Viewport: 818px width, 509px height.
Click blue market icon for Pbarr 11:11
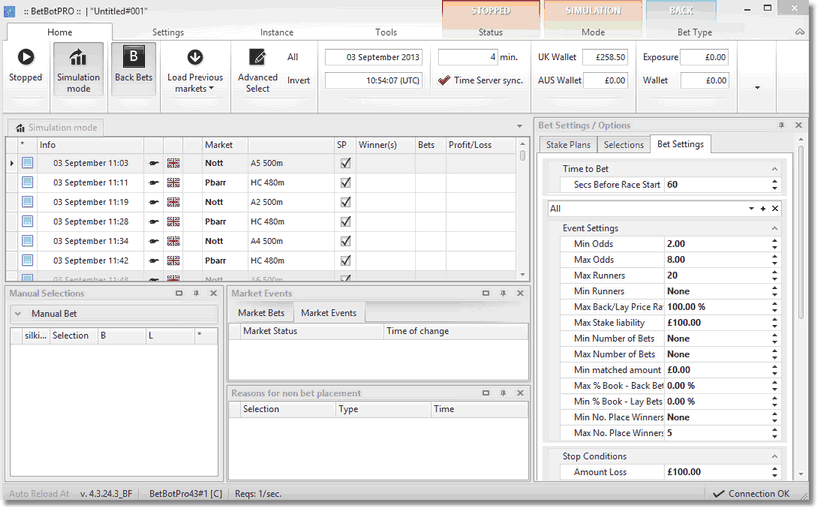tap(28, 182)
